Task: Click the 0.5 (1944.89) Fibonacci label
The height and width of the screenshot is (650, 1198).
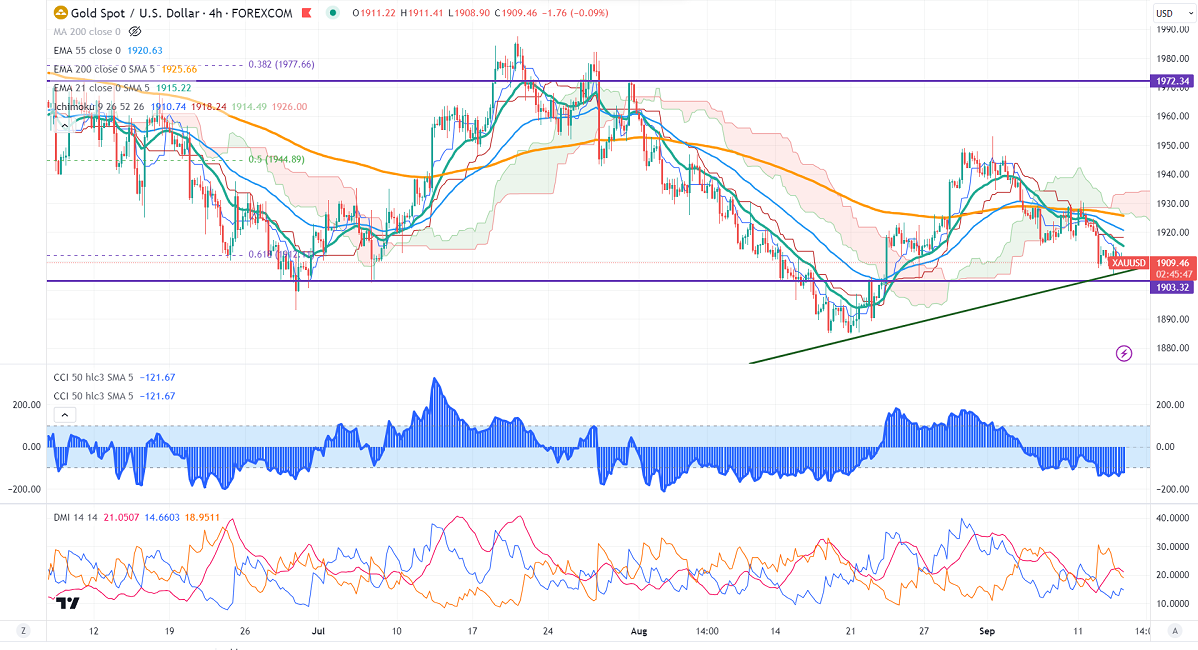Action: [277, 160]
